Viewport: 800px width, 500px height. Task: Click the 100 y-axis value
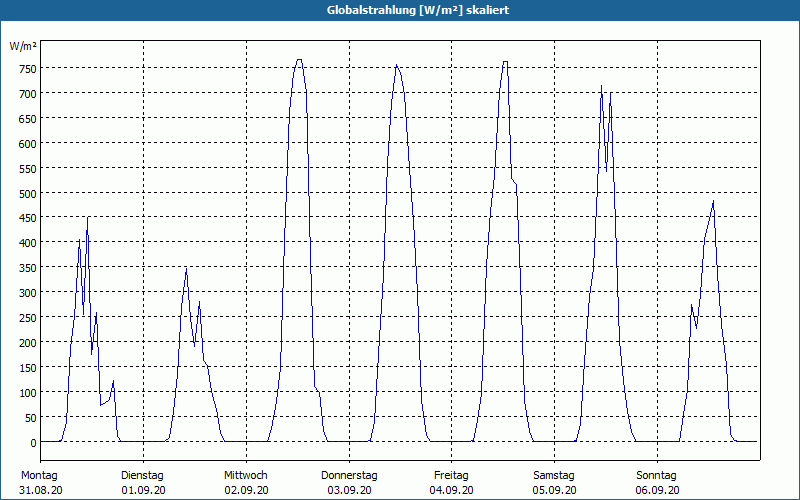[28, 393]
